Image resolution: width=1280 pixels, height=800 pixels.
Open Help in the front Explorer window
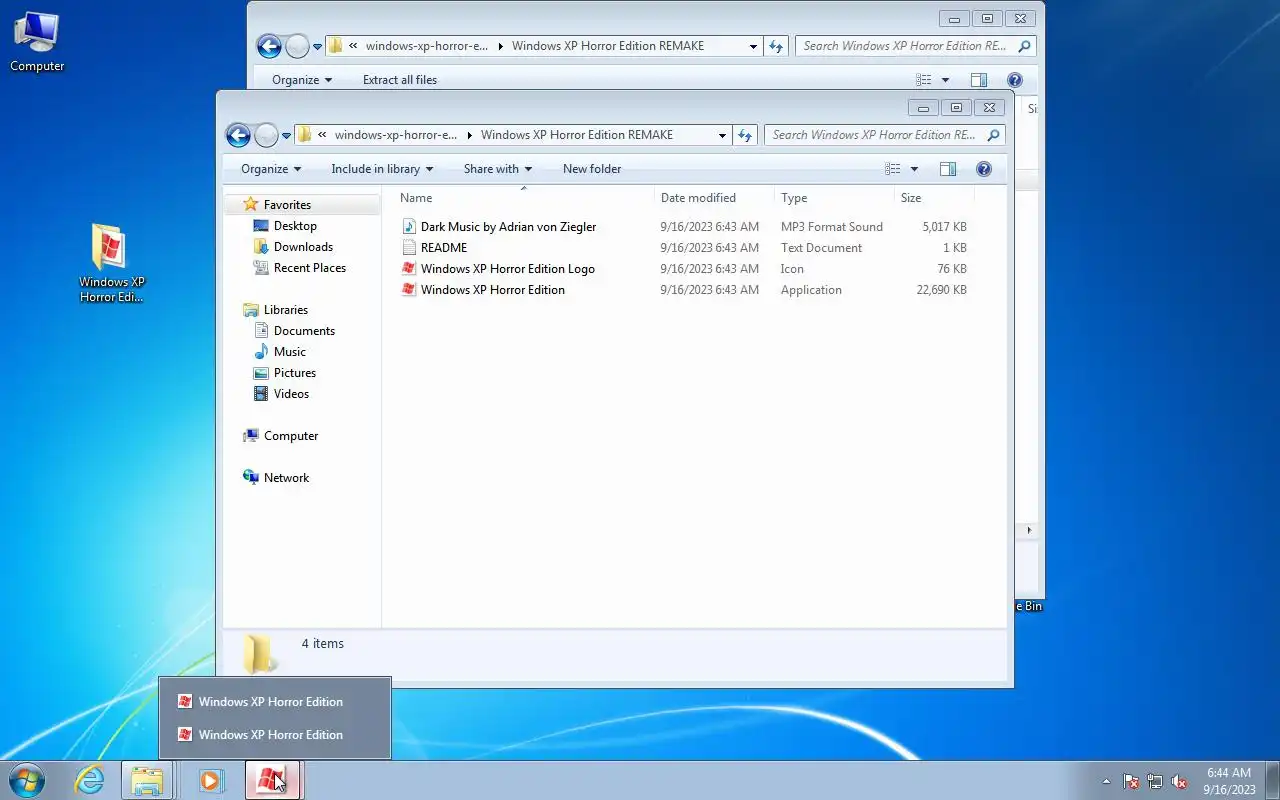tap(984, 169)
